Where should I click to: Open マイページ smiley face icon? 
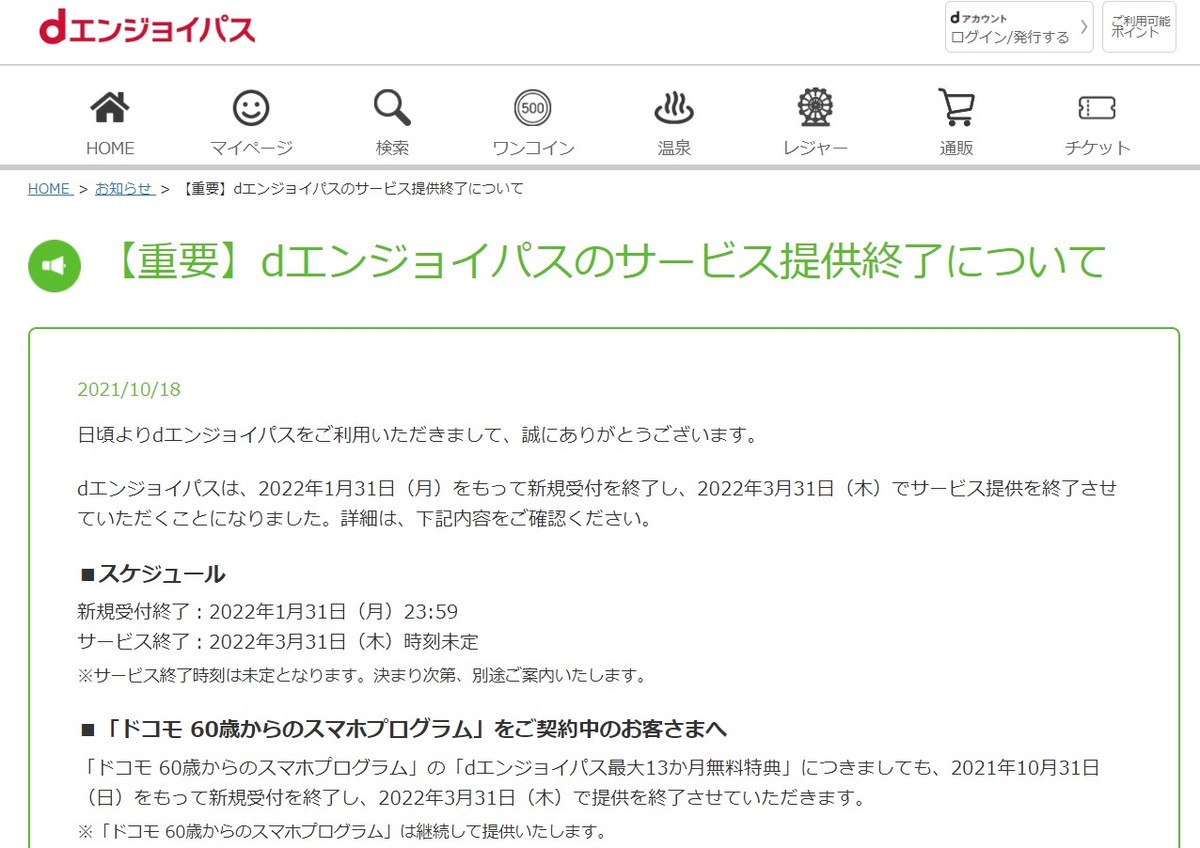251,108
